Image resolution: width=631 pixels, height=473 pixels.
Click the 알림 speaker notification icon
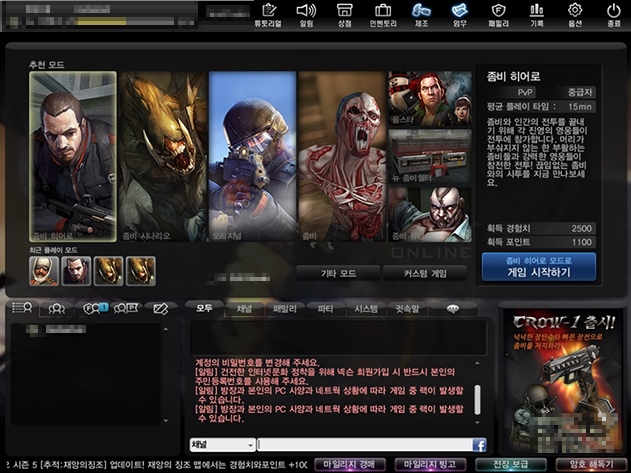coord(306,15)
